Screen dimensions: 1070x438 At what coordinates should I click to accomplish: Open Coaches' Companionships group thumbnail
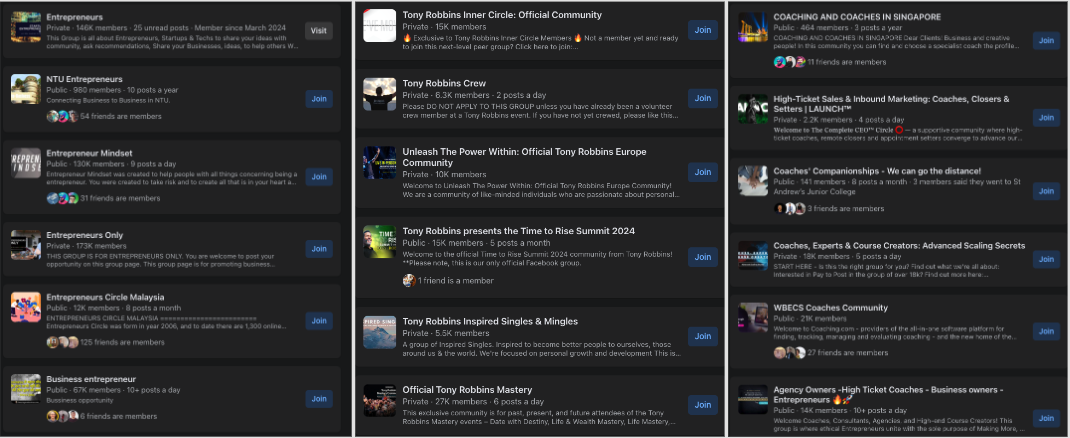click(x=753, y=181)
